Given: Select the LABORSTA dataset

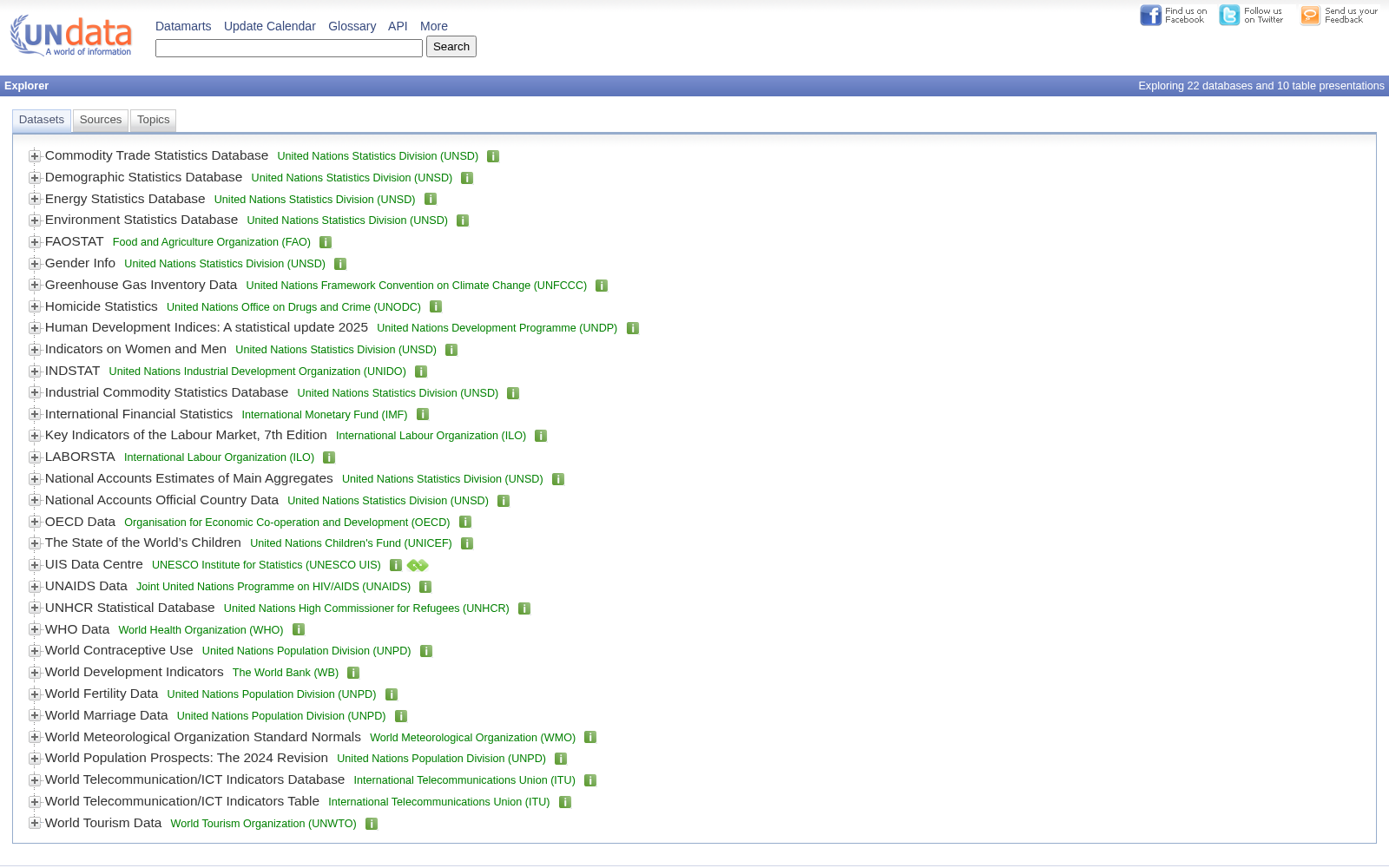Looking at the screenshot, I should click(80, 457).
